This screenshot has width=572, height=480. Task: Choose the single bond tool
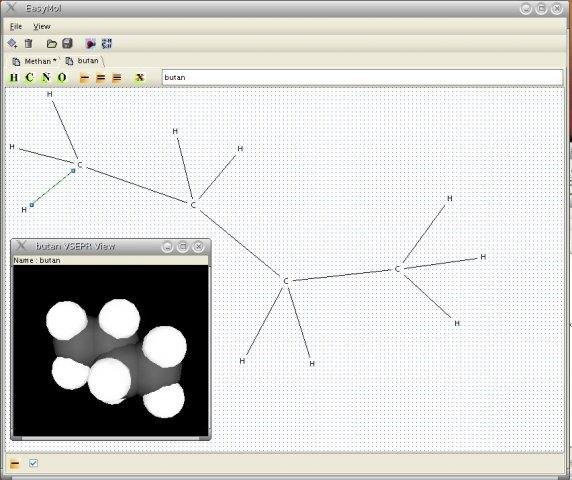(x=85, y=78)
